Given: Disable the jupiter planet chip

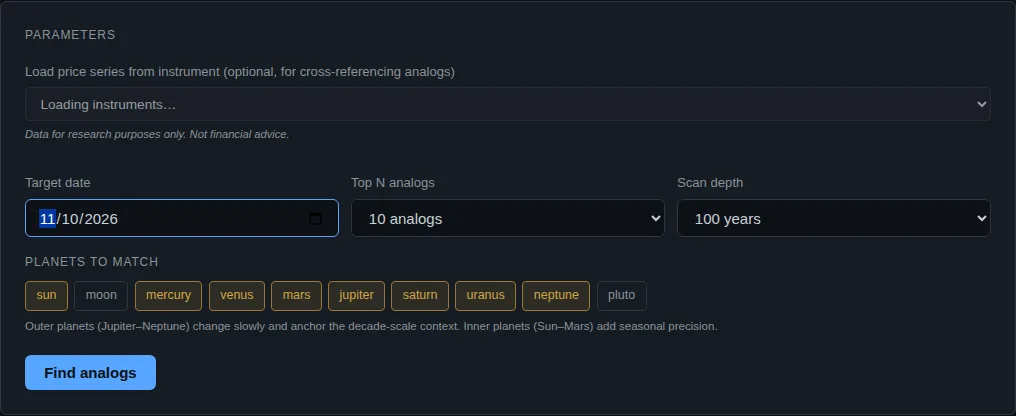Looking at the screenshot, I should point(356,295).
